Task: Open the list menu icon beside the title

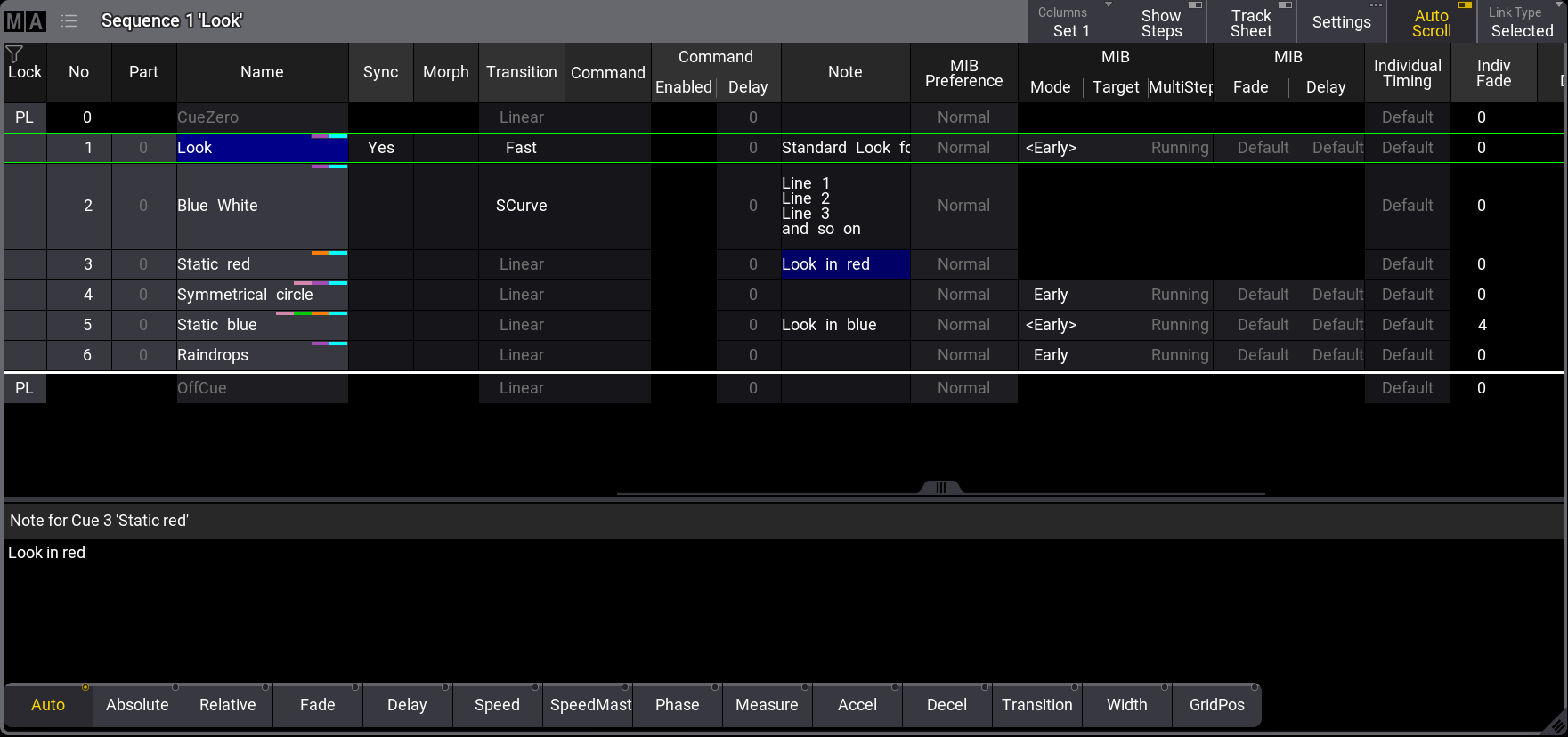Action: [x=69, y=21]
